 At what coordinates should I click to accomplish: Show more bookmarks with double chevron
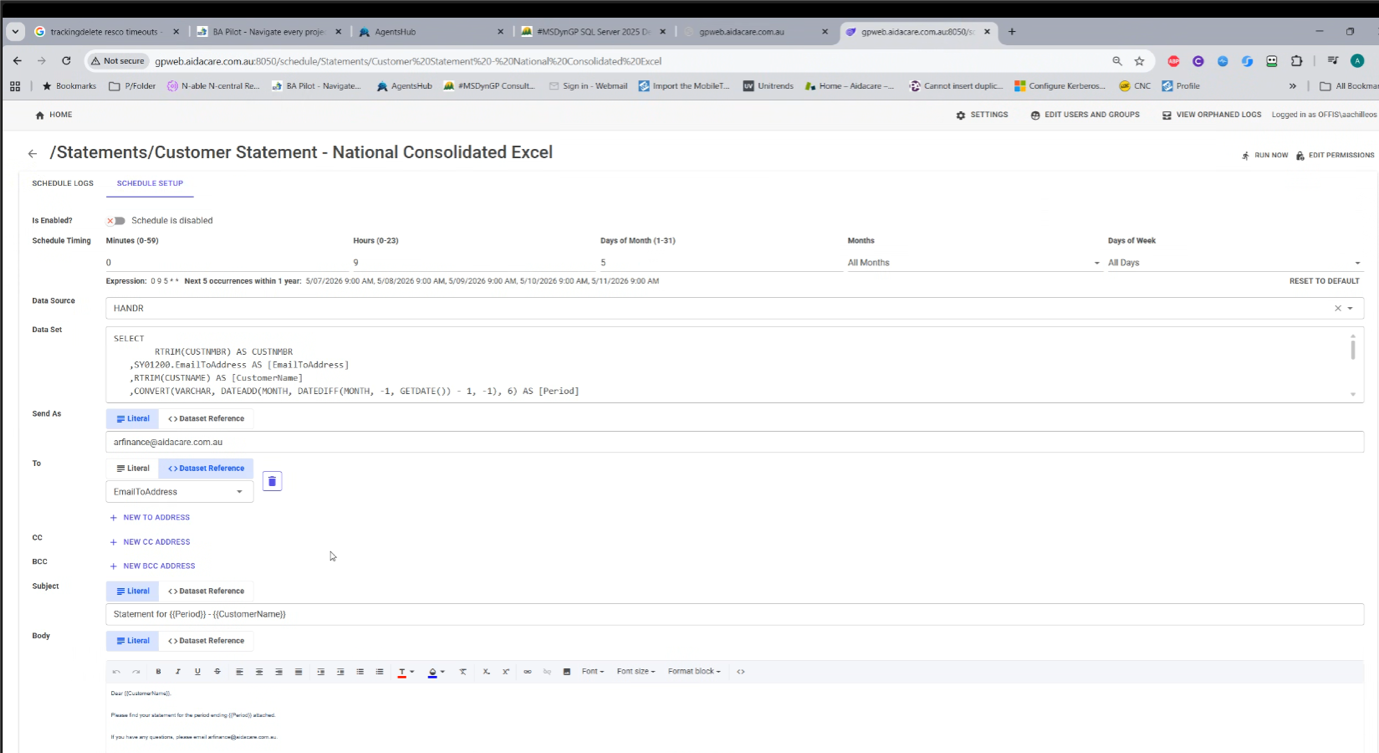1293,86
